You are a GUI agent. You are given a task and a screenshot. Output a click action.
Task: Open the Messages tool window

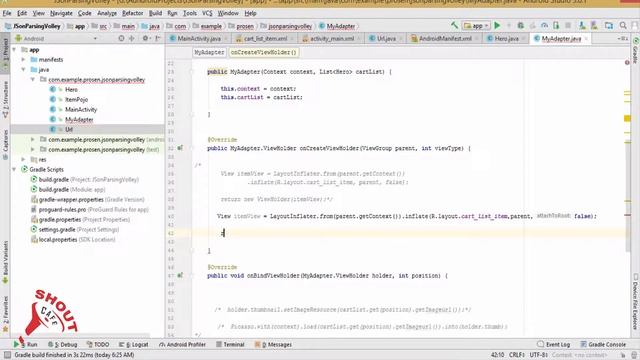(x=273, y=344)
